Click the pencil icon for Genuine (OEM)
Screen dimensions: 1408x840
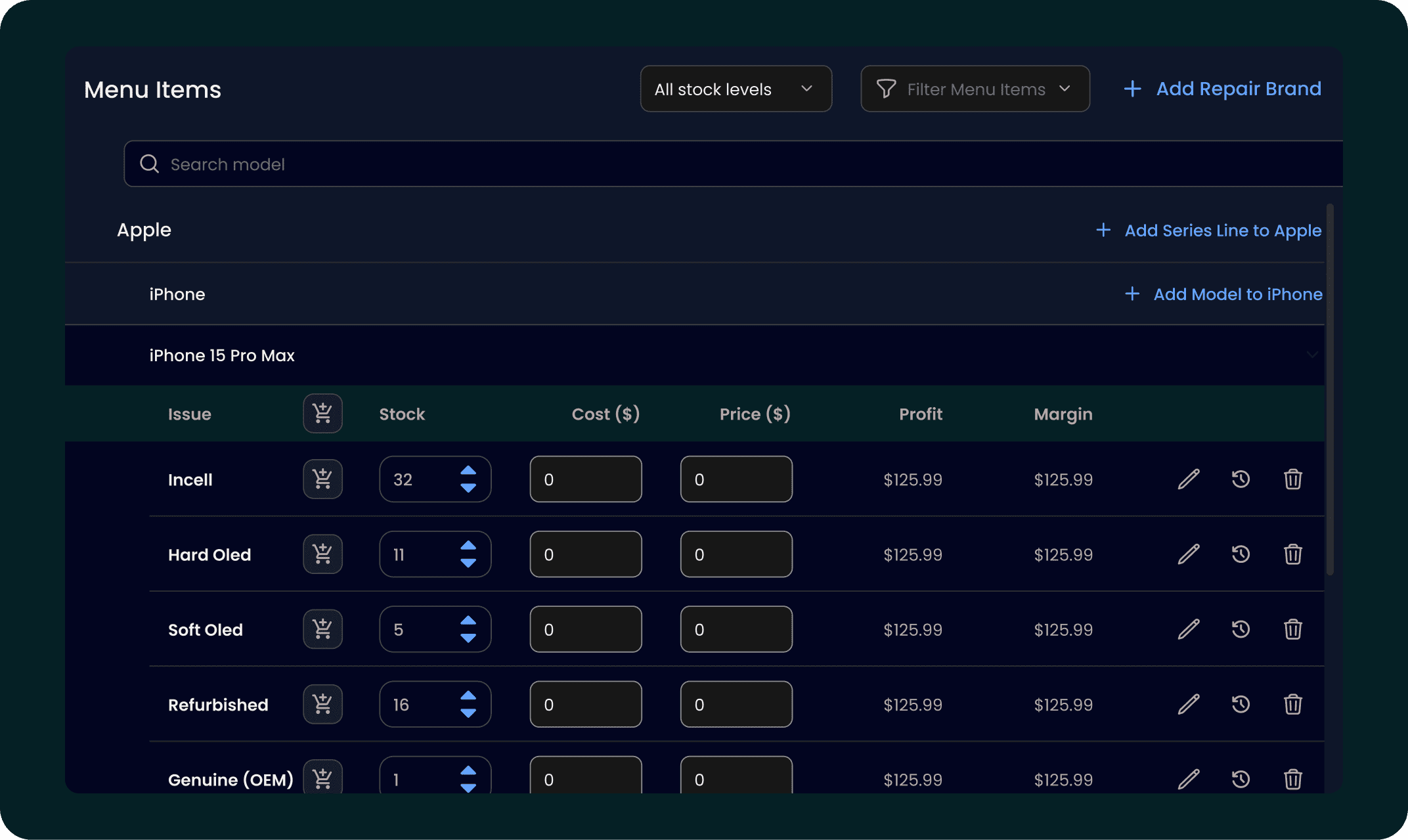[1189, 779]
